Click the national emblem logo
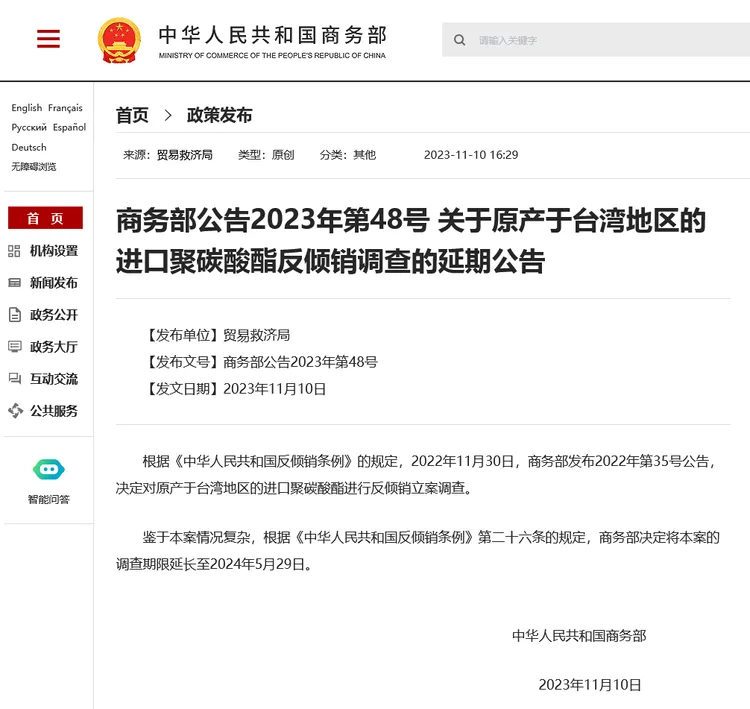The image size is (750, 709). tap(119, 40)
